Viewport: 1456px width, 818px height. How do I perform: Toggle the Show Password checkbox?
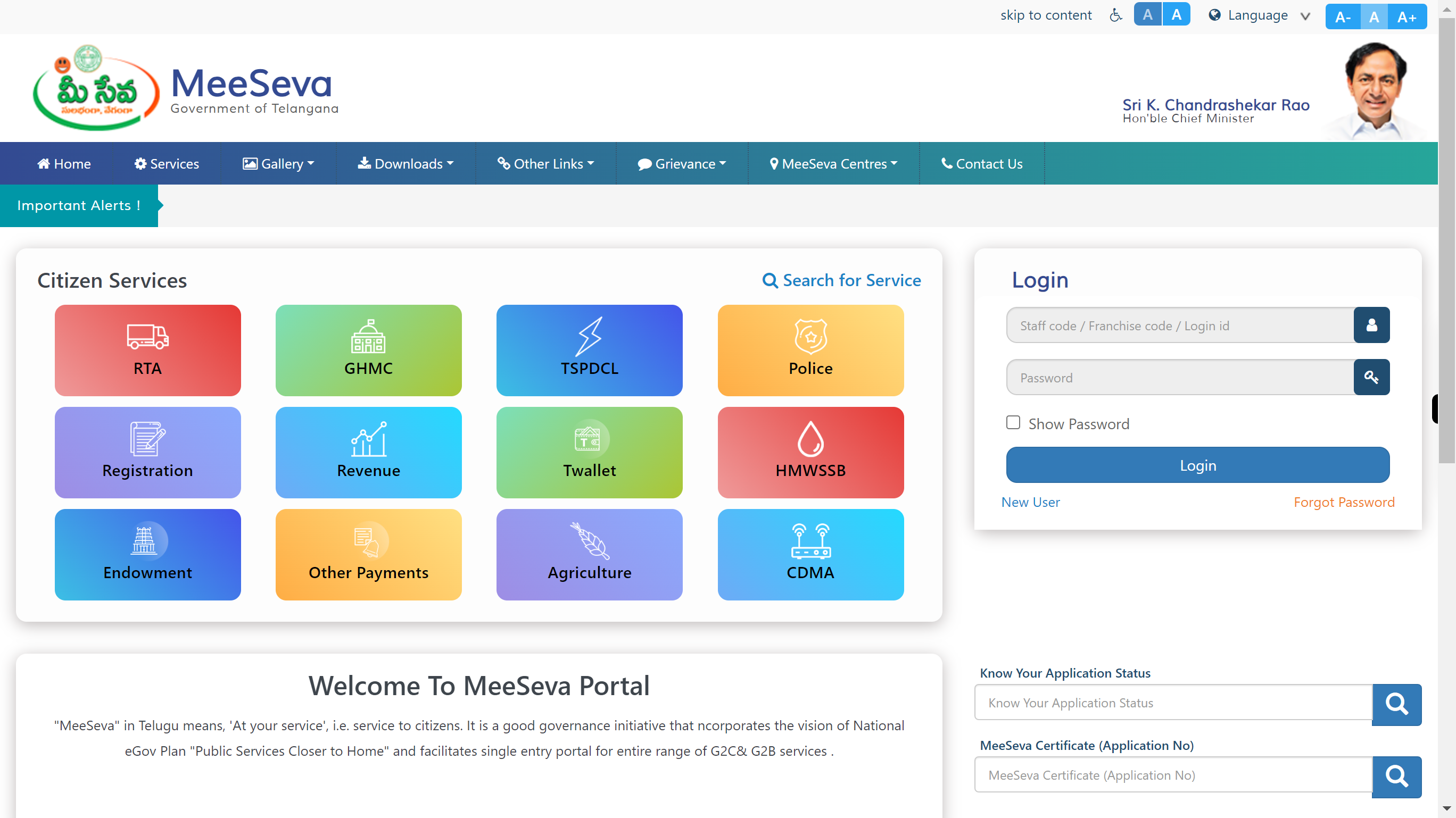(x=1013, y=422)
